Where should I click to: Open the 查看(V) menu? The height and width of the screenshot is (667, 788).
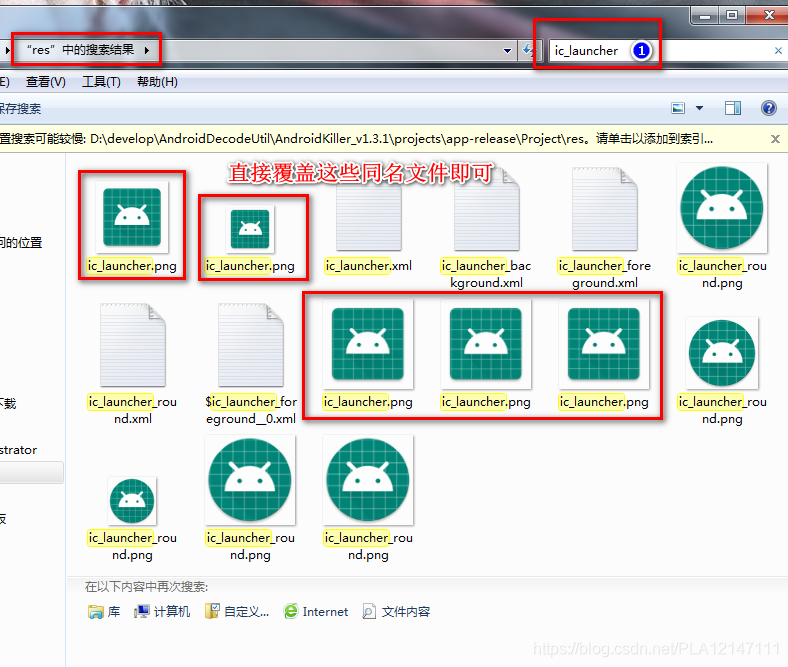46,81
